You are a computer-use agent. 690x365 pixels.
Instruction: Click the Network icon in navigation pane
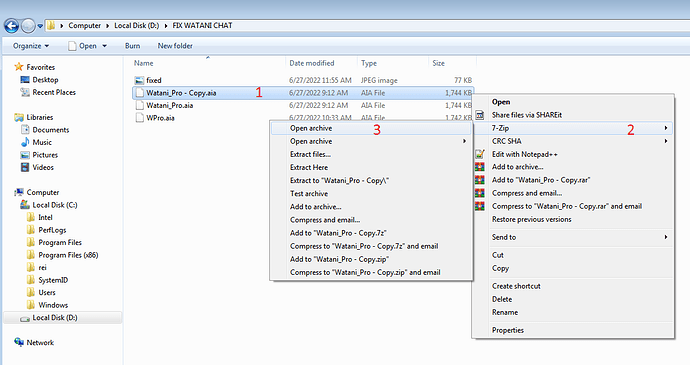[19, 342]
